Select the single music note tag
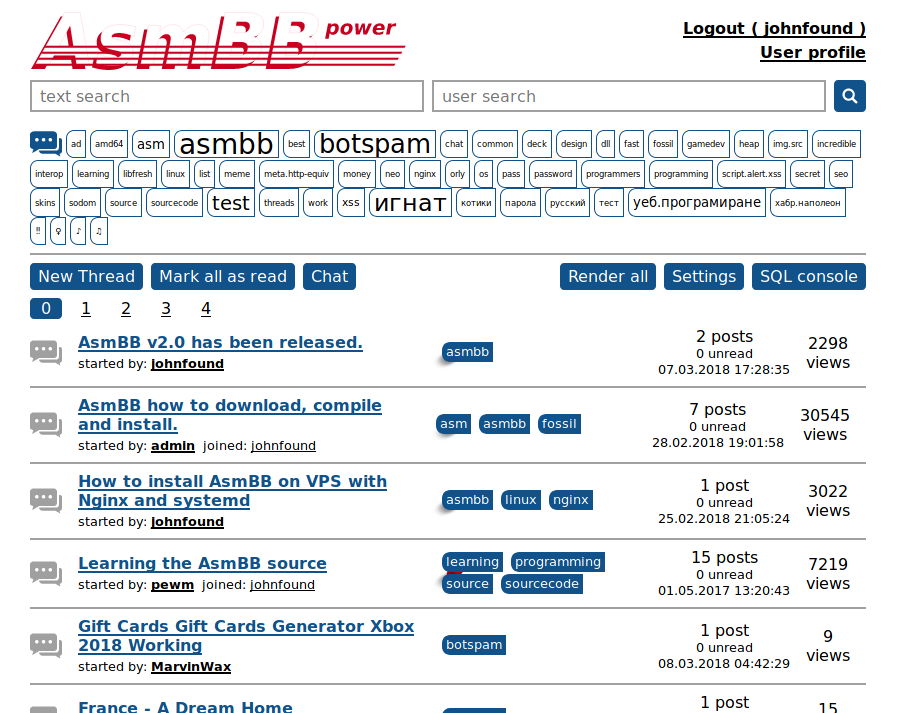908x713 pixels. [x=78, y=231]
